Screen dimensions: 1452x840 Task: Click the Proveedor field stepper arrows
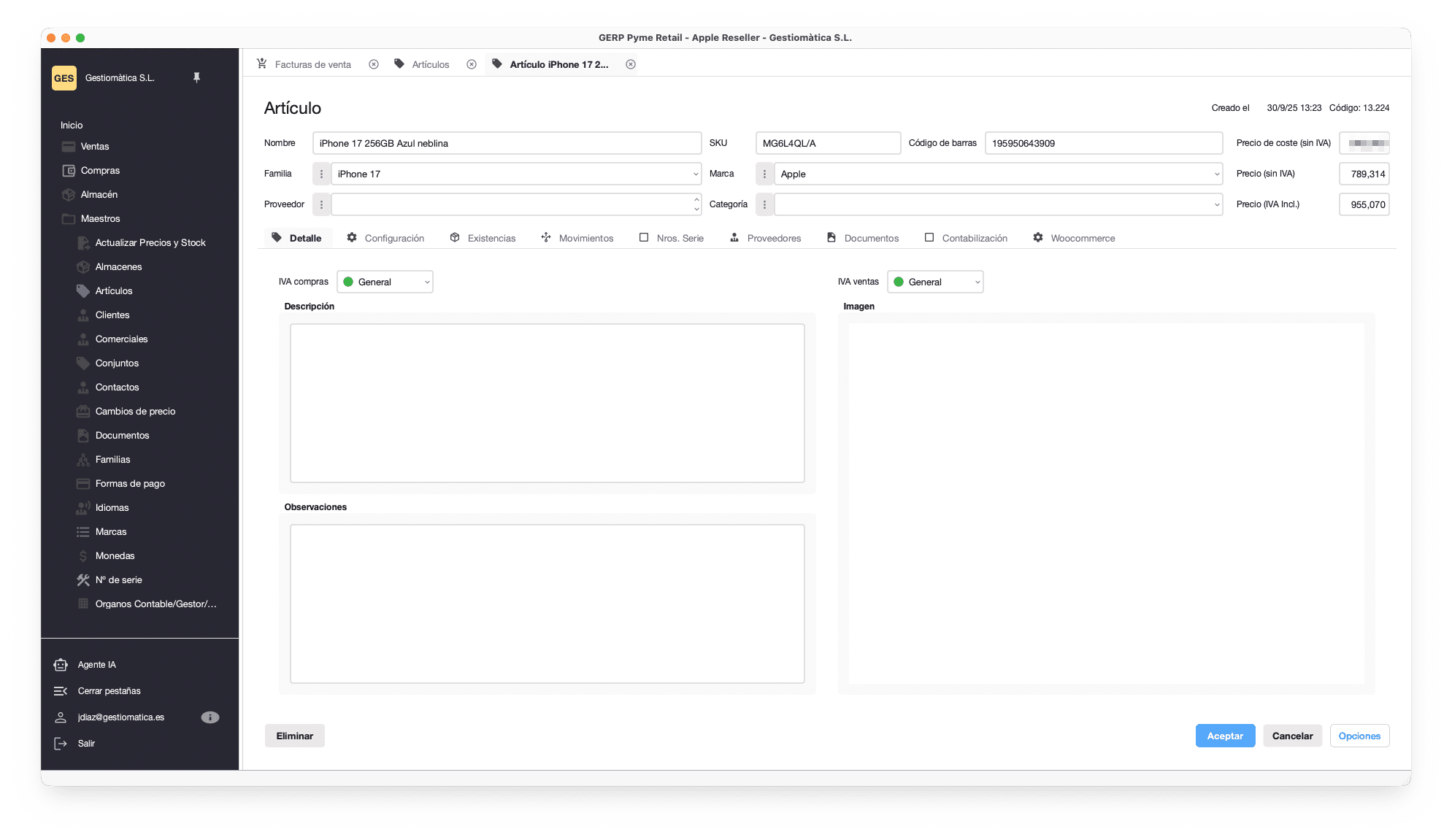(696, 205)
